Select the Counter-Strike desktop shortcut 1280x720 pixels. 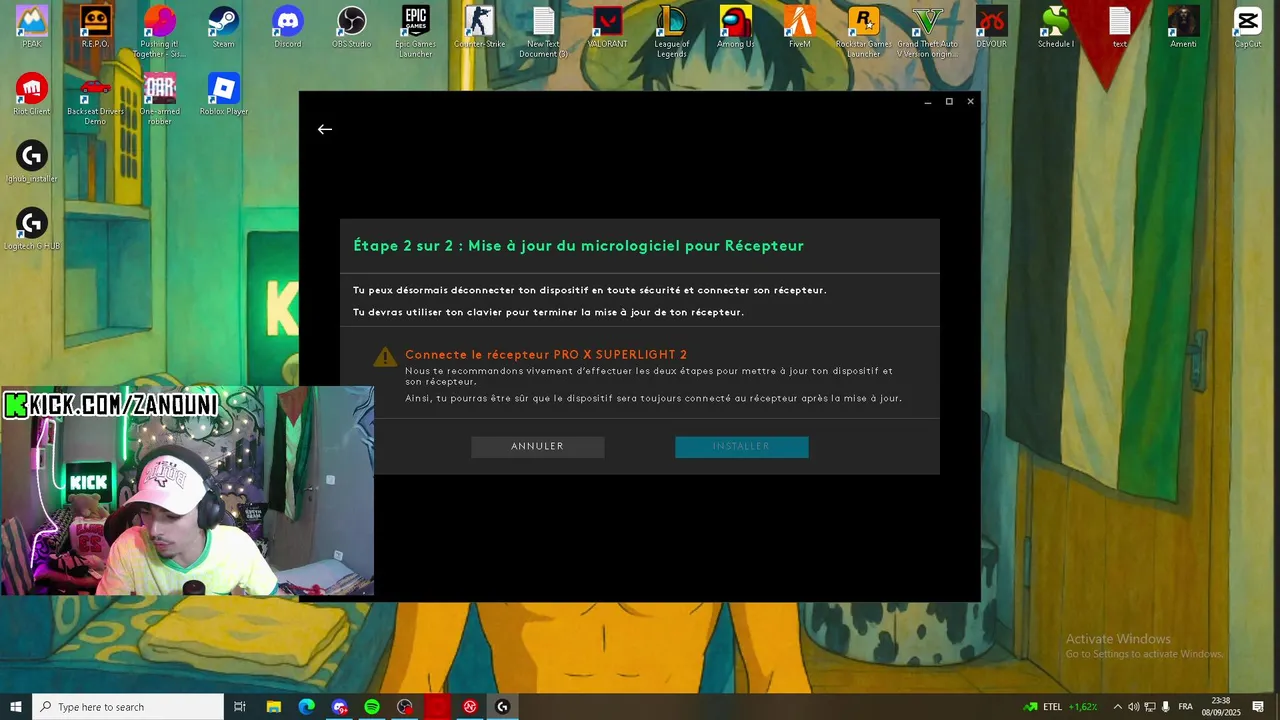coord(480,27)
